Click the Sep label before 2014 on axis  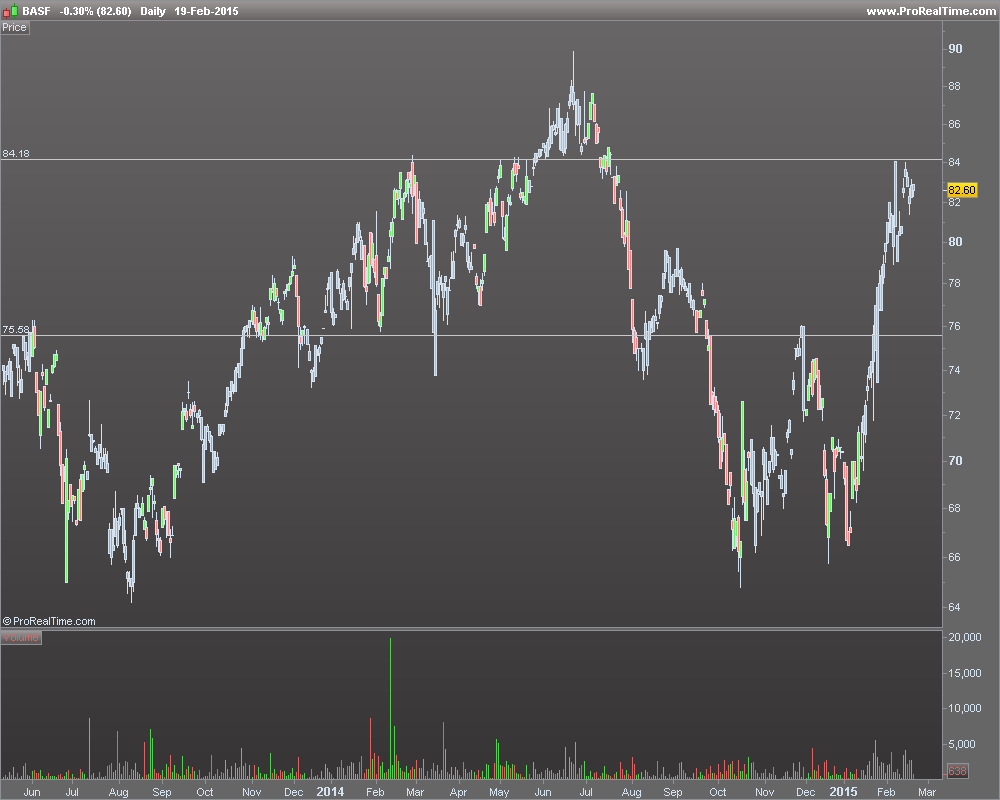click(161, 792)
